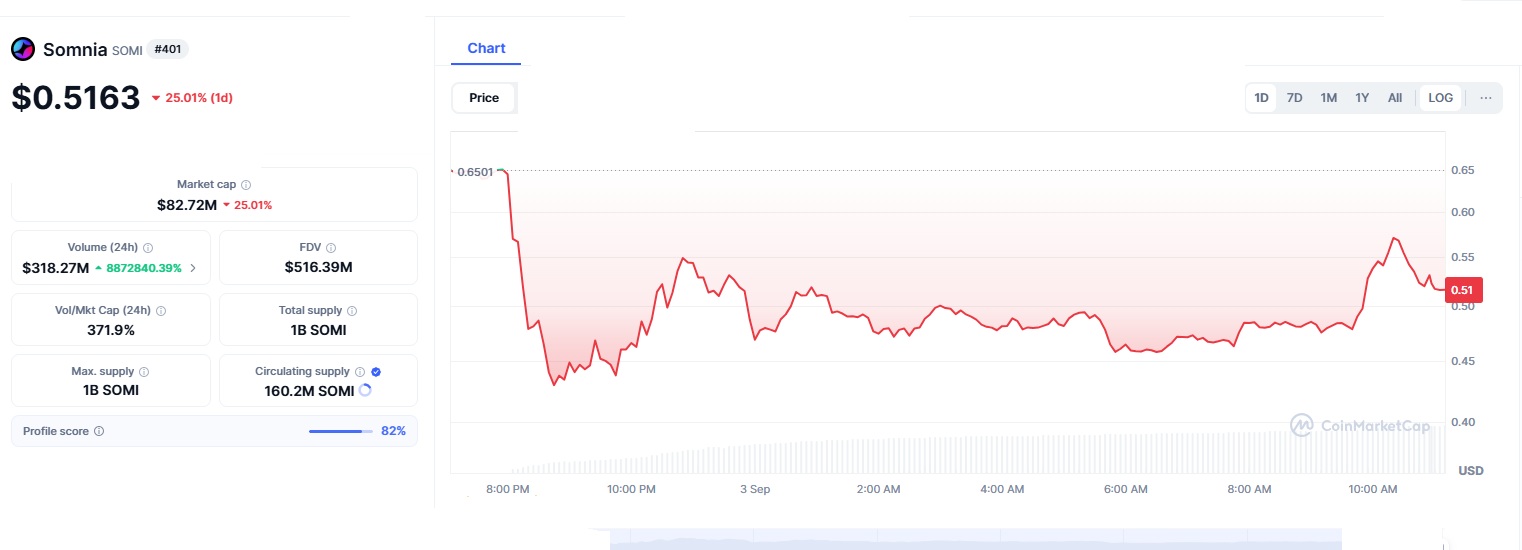Open FDV info icon
This screenshot has height=550, width=1522.
click(x=331, y=247)
